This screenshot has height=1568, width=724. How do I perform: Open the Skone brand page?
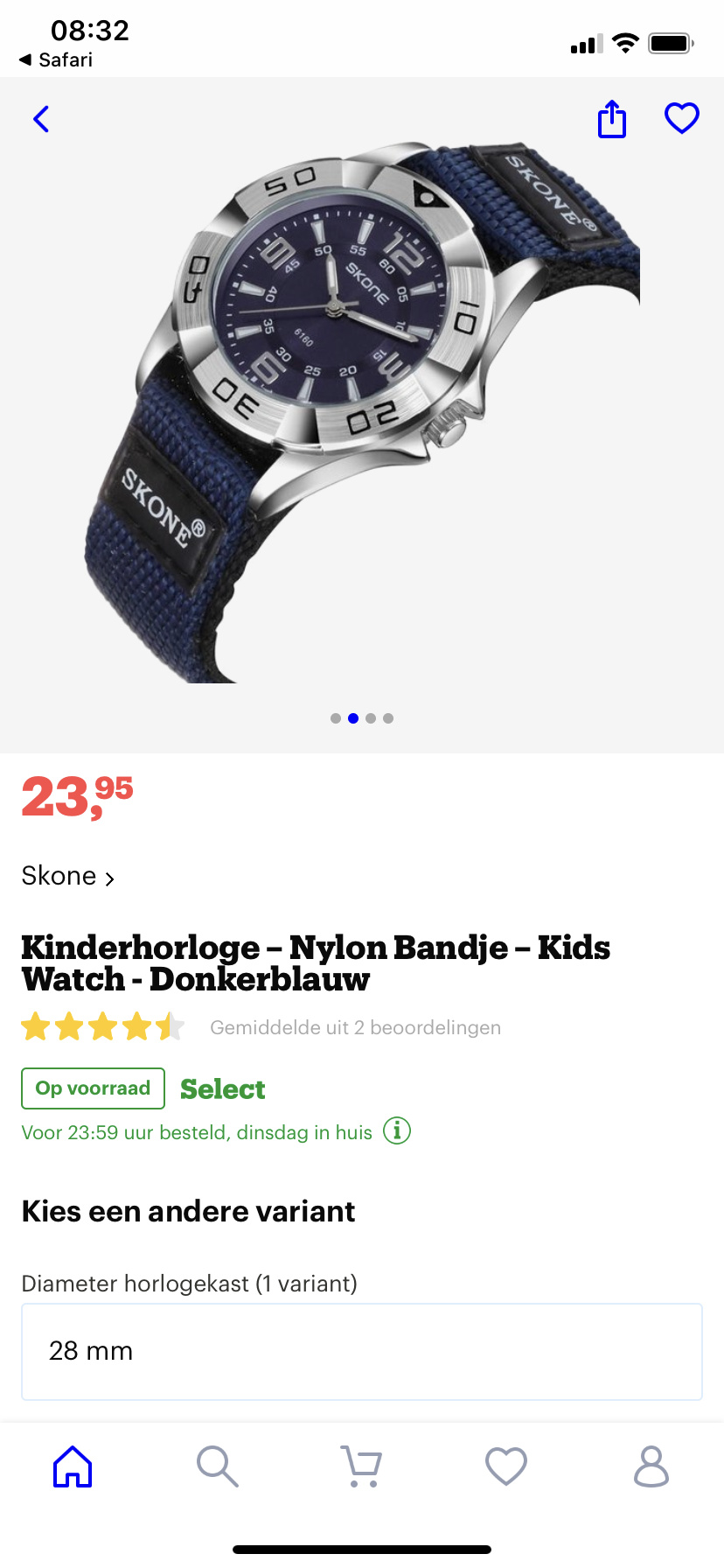coord(68,876)
